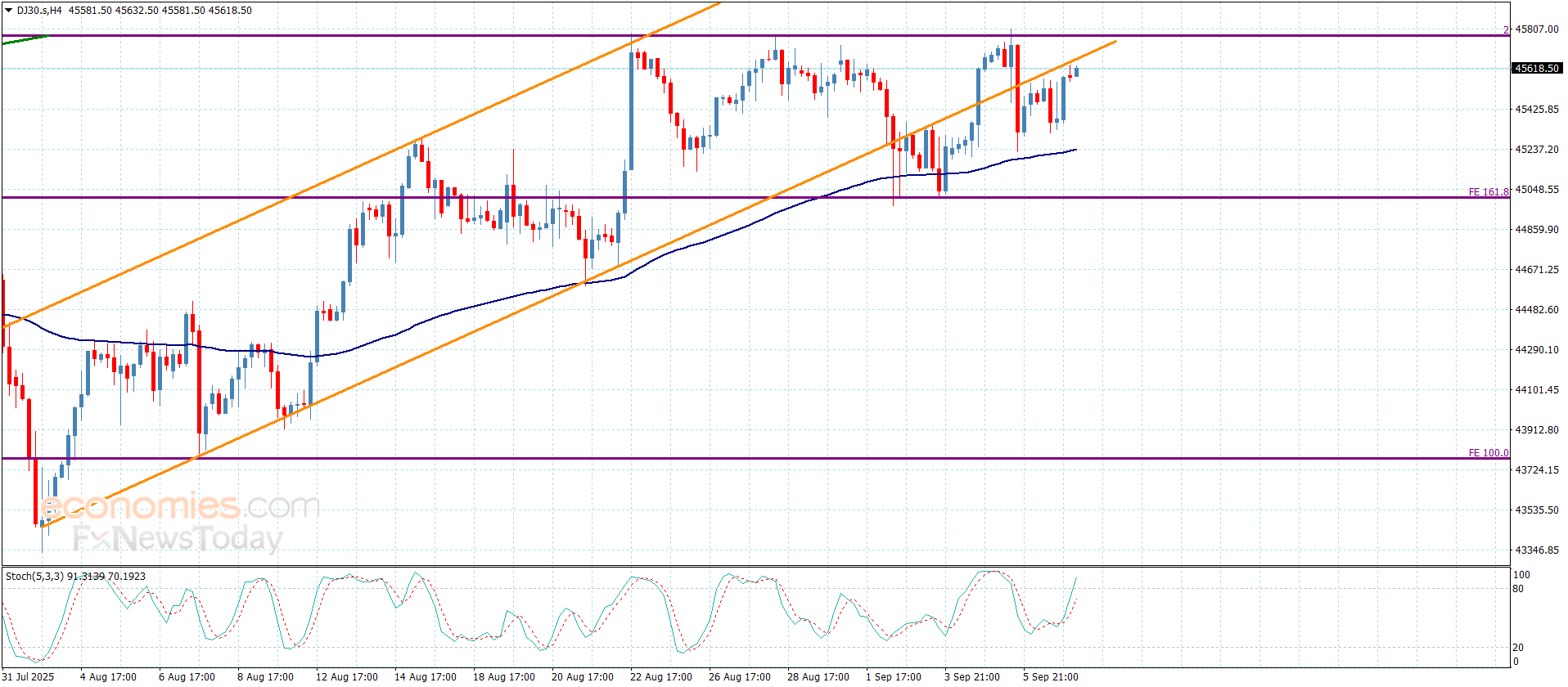The width and height of the screenshot is (1568, 687).
Task: Select the DJ30.s,H4 chart symbol title
Action: [39, 11]
